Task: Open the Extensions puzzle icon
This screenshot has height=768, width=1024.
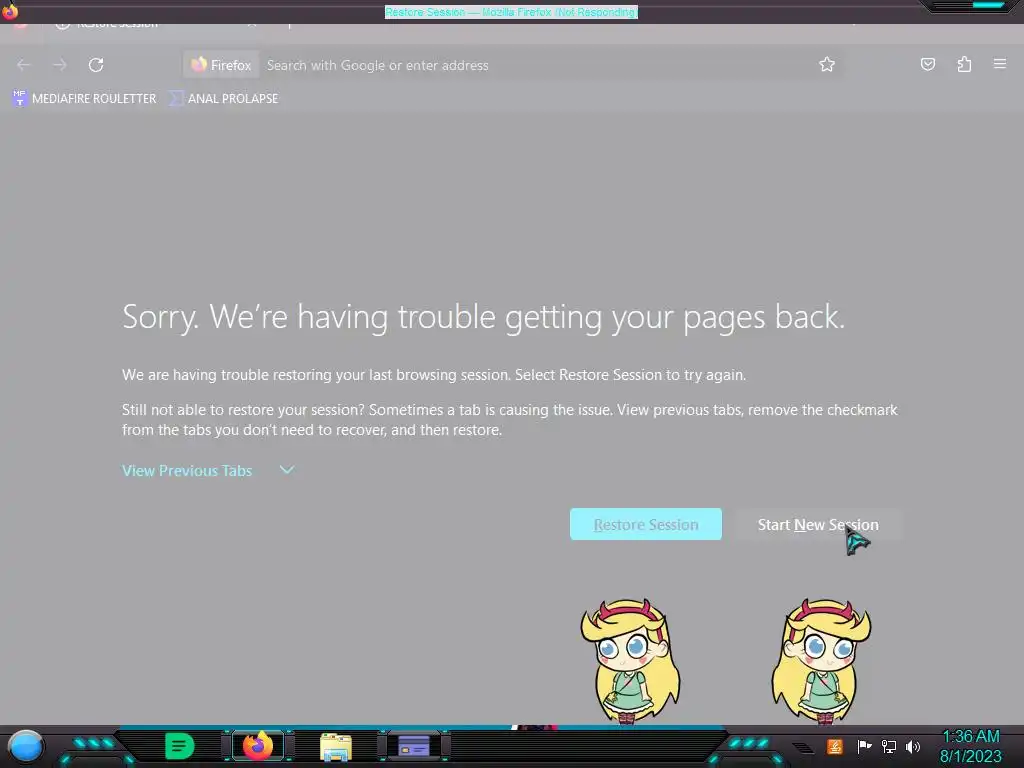Action: point(964,64)
